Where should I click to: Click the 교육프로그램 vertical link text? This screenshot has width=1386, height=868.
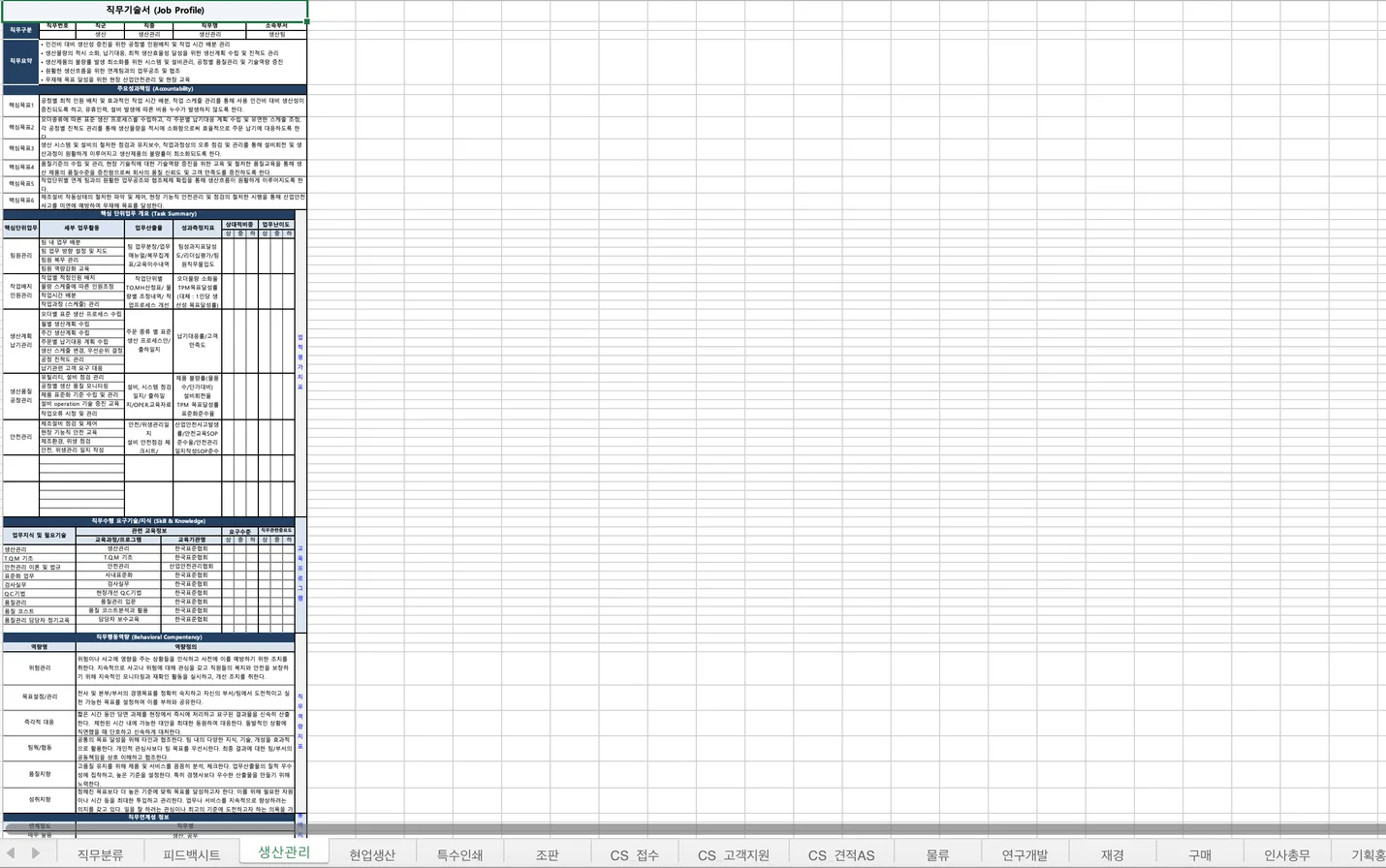(x=300, y=572)
